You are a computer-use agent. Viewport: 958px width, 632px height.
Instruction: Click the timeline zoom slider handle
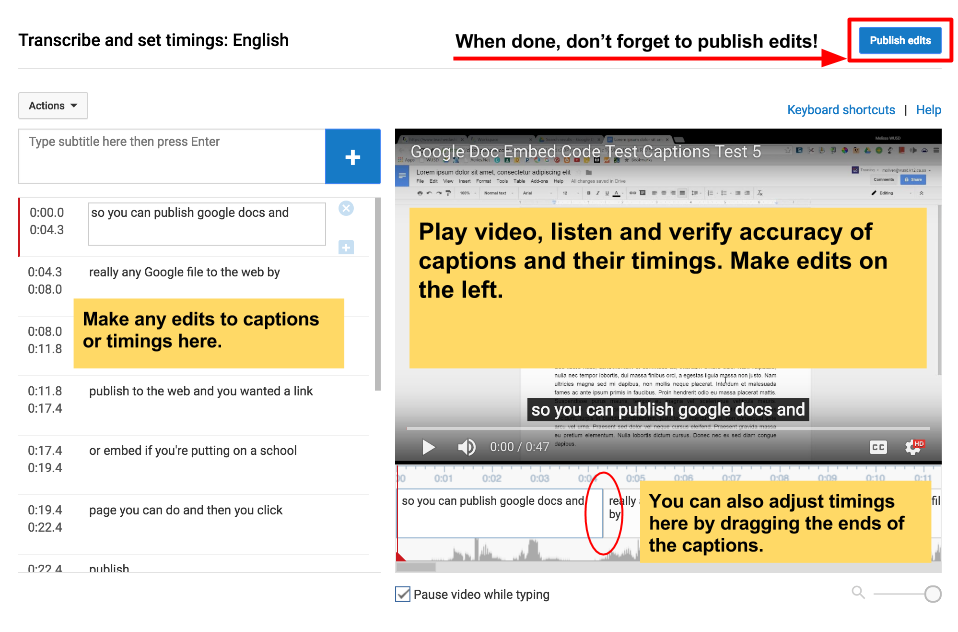[x=932, y=593]
